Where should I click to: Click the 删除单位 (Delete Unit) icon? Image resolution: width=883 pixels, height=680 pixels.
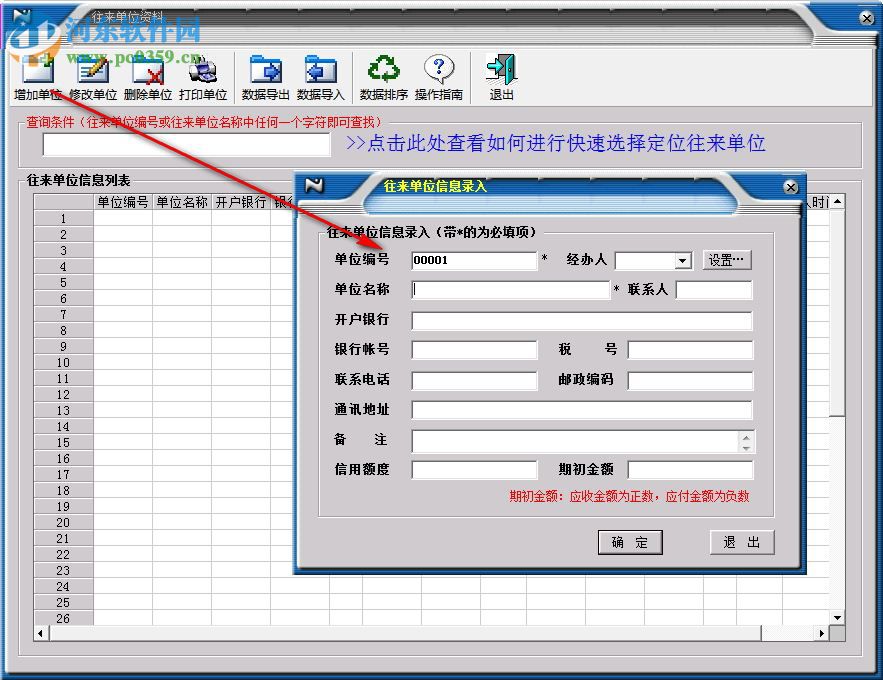point(148,75)
